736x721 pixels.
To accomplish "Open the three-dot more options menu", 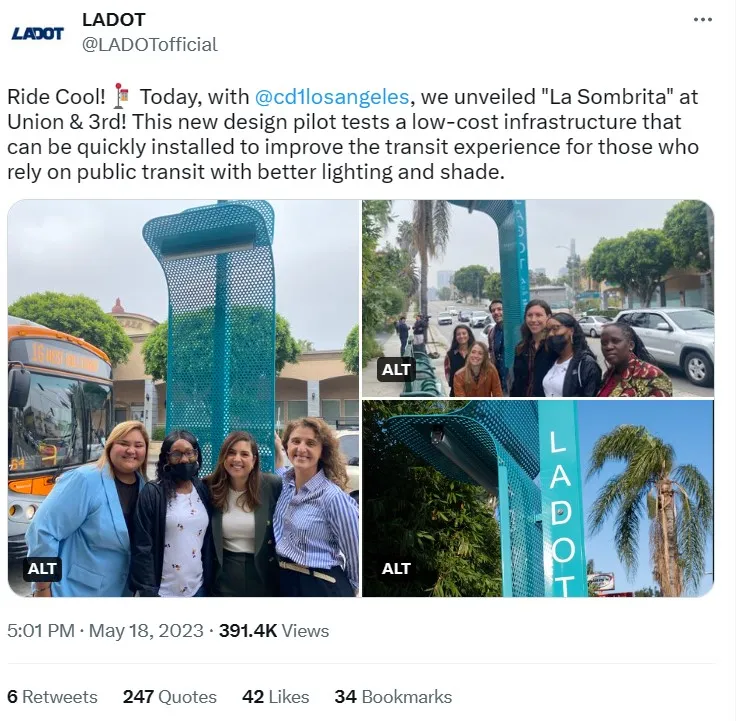I will pyautogui.click(x=703, y=20).
